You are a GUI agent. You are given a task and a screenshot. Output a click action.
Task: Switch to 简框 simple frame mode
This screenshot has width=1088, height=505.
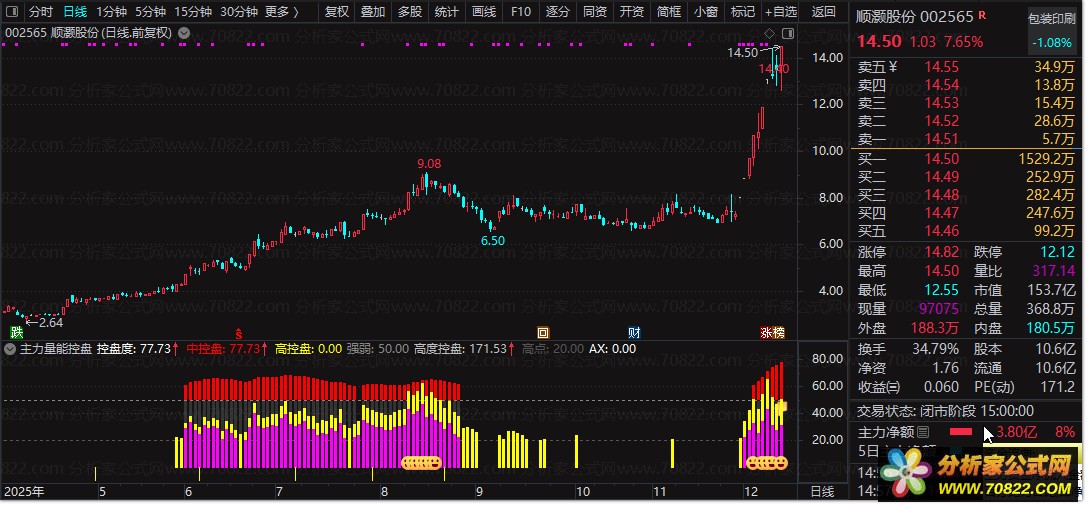[x=668, y=12]
